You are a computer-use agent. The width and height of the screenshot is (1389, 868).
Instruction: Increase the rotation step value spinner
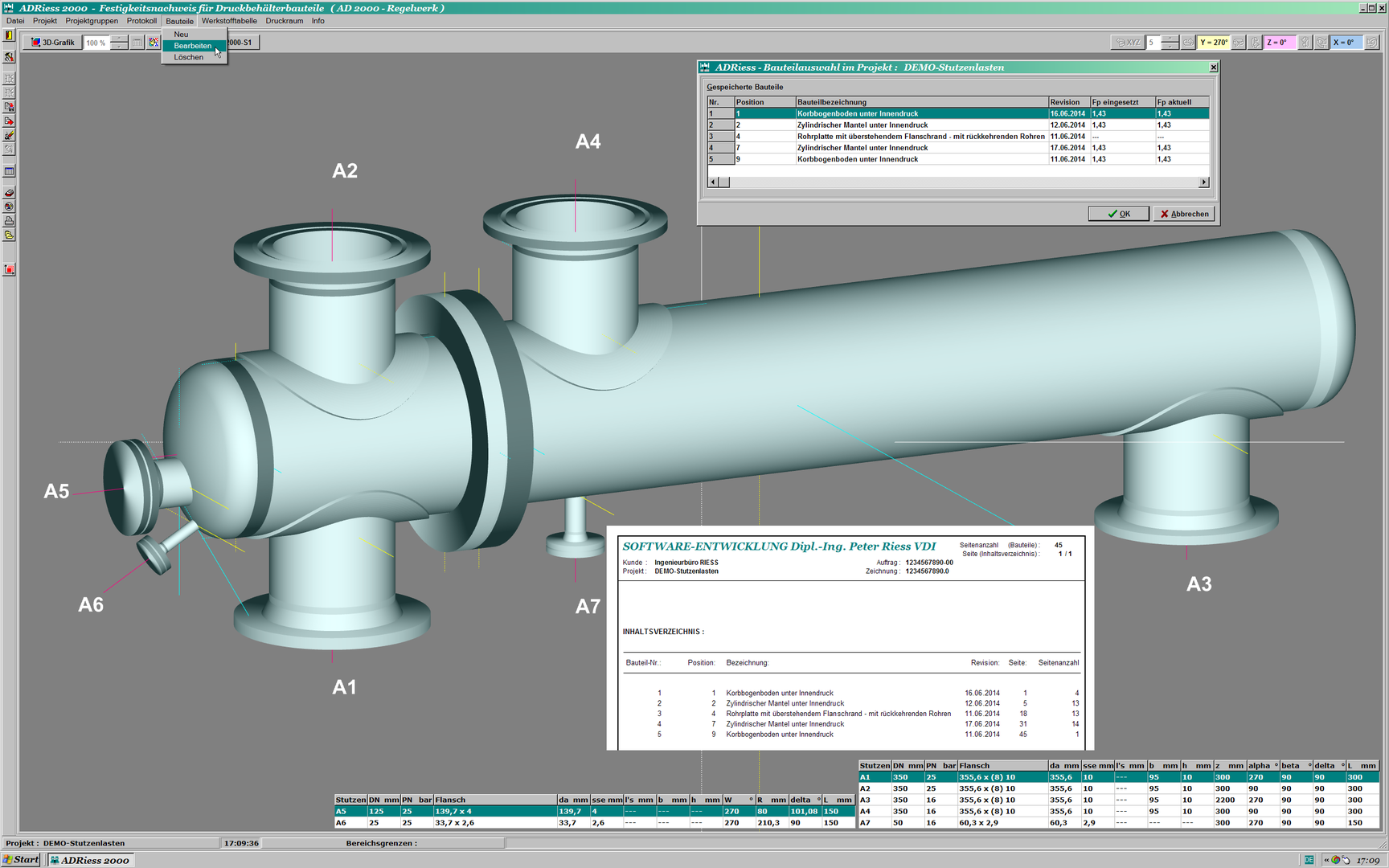click(x=1170, y=39)
